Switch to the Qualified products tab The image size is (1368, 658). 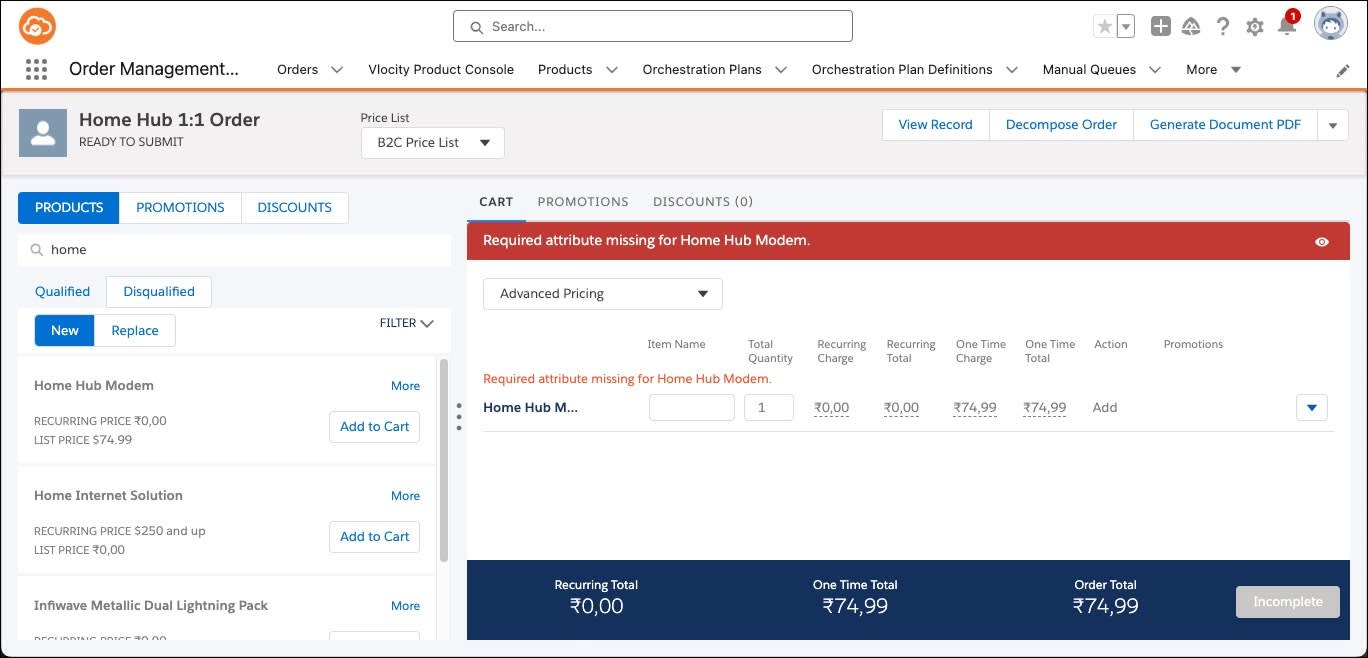click(62, 292)
